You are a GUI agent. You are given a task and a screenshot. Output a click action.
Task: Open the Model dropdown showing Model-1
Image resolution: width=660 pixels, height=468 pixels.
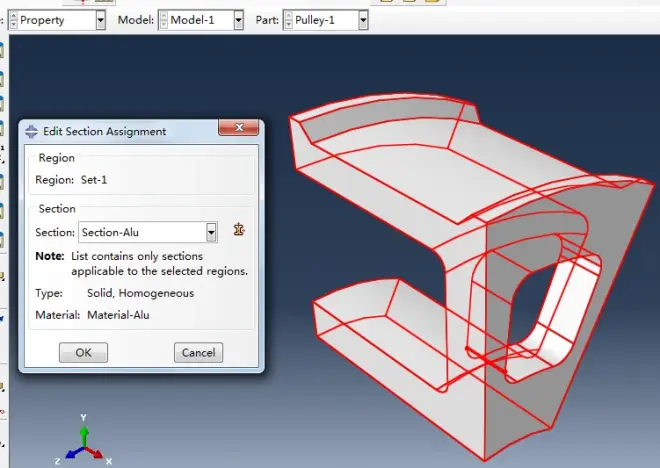point(239,20)
